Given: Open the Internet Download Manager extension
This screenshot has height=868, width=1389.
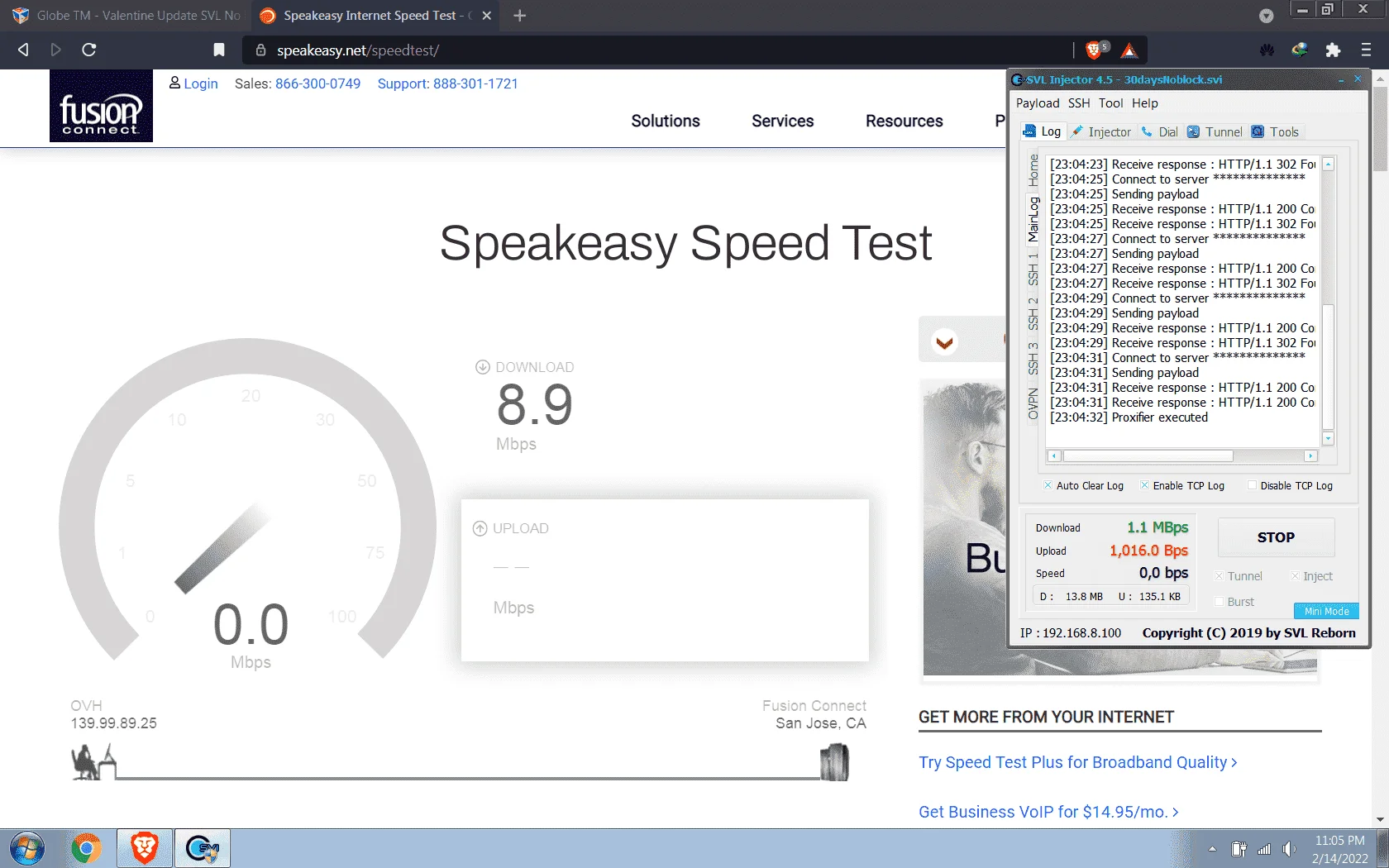Looking at the screenshot, I should 1300,50.
